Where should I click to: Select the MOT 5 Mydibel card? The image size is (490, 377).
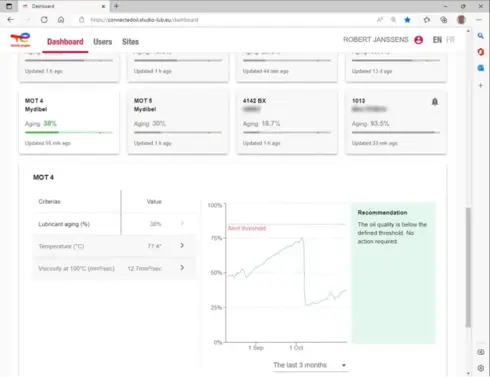tap(178, 122)
